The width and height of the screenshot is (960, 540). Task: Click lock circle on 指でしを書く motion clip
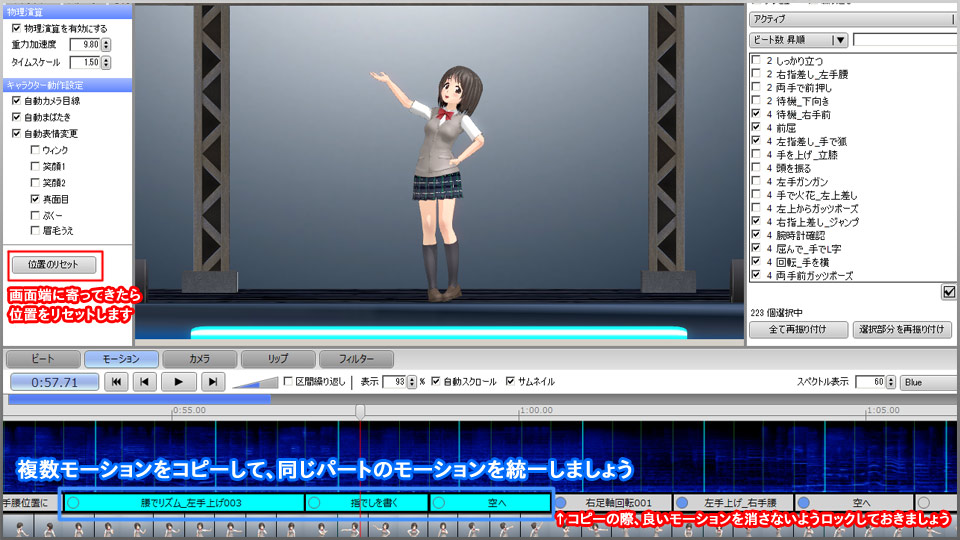(315, 502)
